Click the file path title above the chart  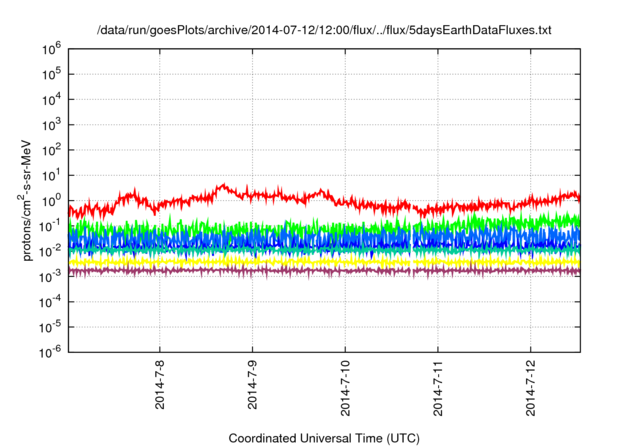click(x=324, y=30)
